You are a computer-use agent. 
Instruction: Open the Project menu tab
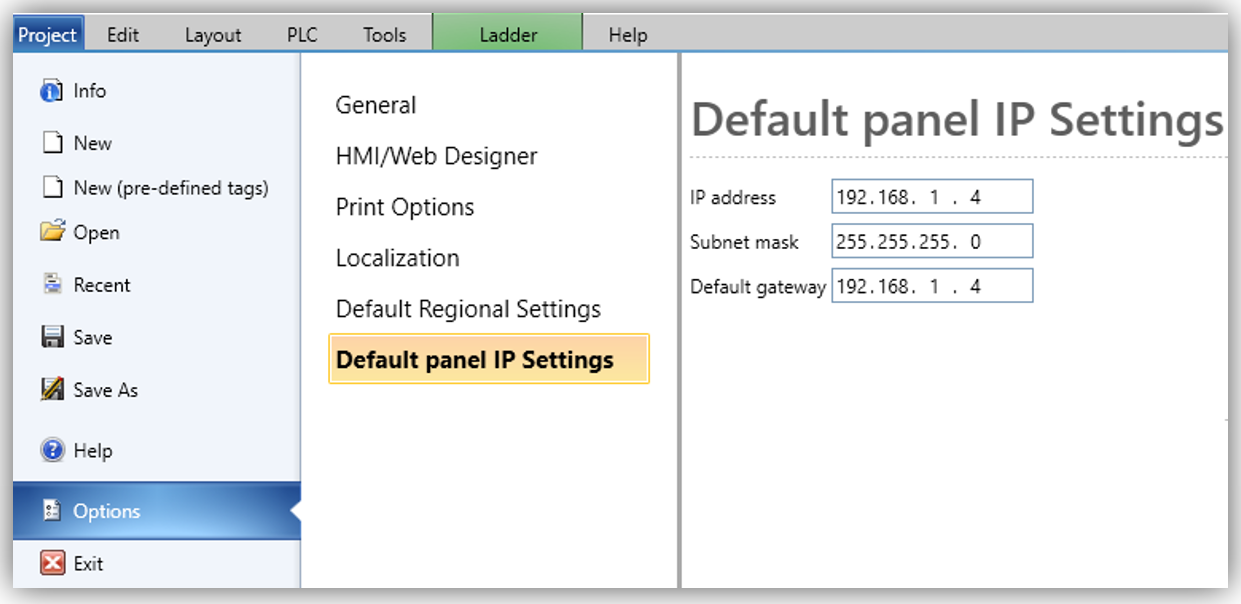[48, 34]
